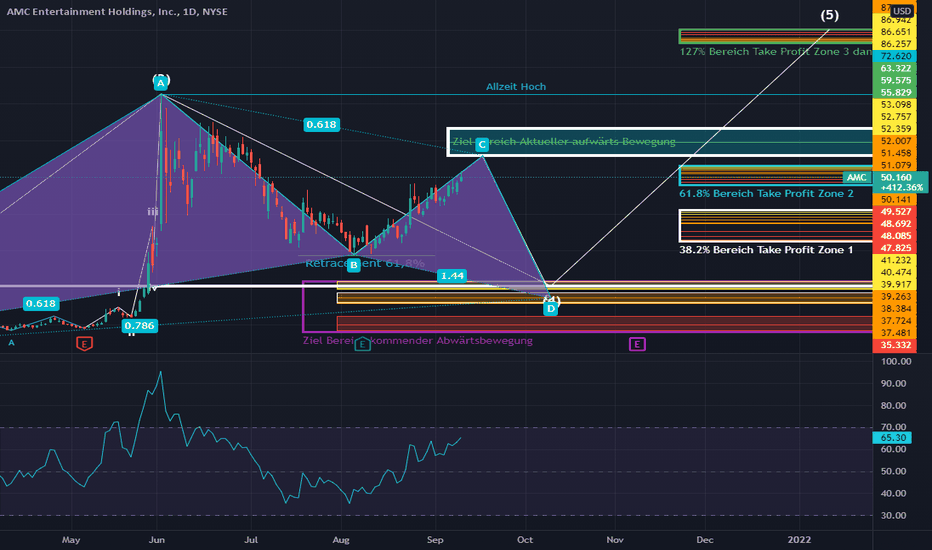Click the 61.8% Bereich Take Profit Zone 2 text
Image resolution: width=932 pixels, height=550 pixels.
pyautogui.click(x=766, y=193)
